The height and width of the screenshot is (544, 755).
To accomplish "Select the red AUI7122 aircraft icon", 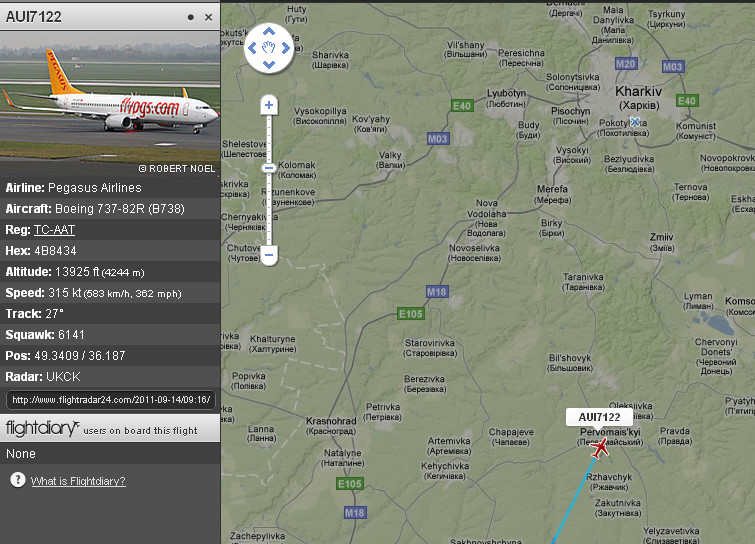I will coord(599,449).
